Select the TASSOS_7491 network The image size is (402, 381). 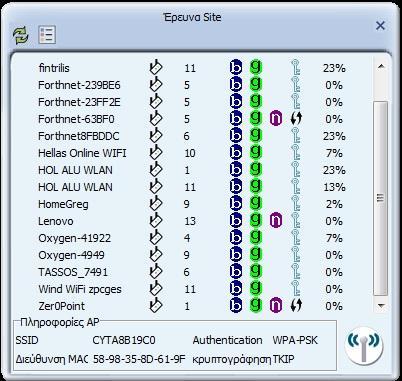click(73, 272)
